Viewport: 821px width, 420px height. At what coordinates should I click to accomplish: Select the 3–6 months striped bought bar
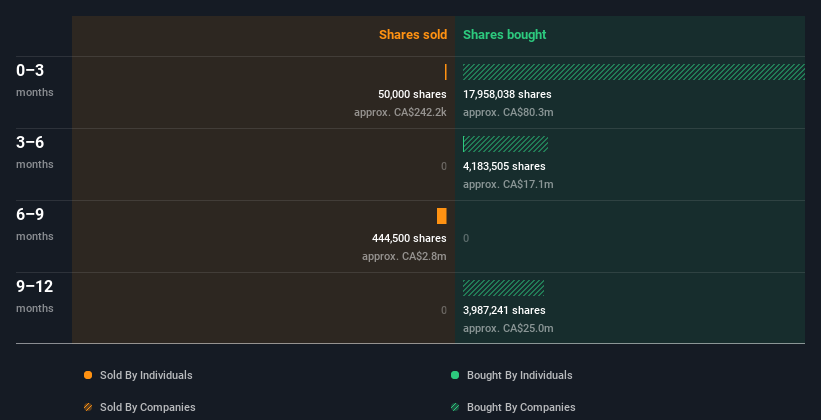[x=505, y=144]
